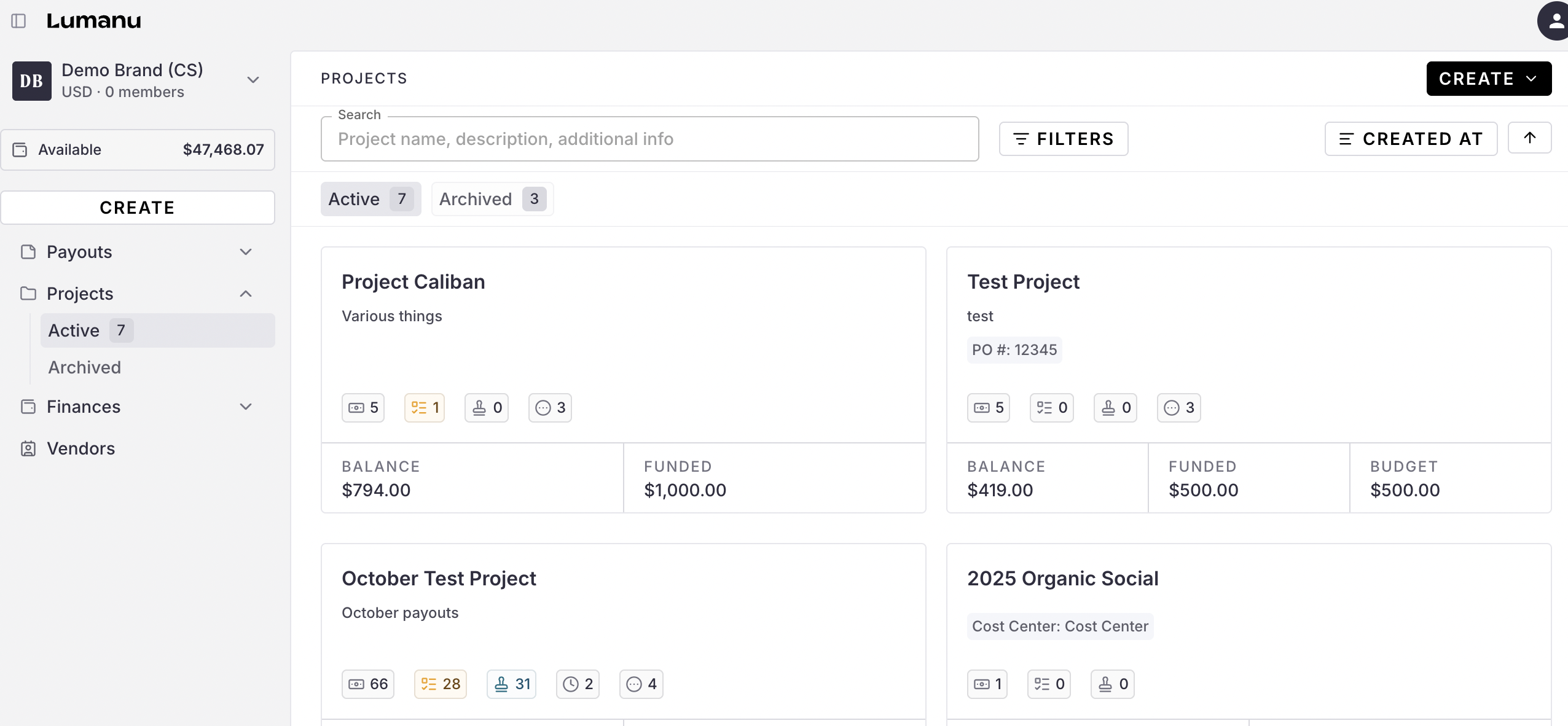Collapse the Projects sidebar section
This screenshot has height=726, width=1568.
(246, 294)
